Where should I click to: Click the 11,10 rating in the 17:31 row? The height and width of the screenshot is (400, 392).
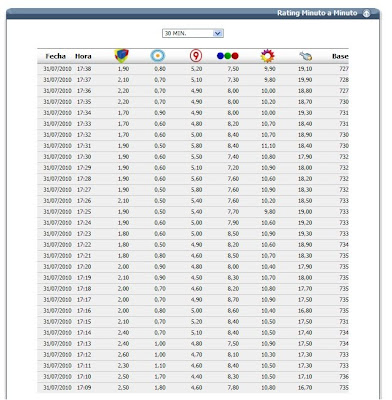click(x=268, y=146)
